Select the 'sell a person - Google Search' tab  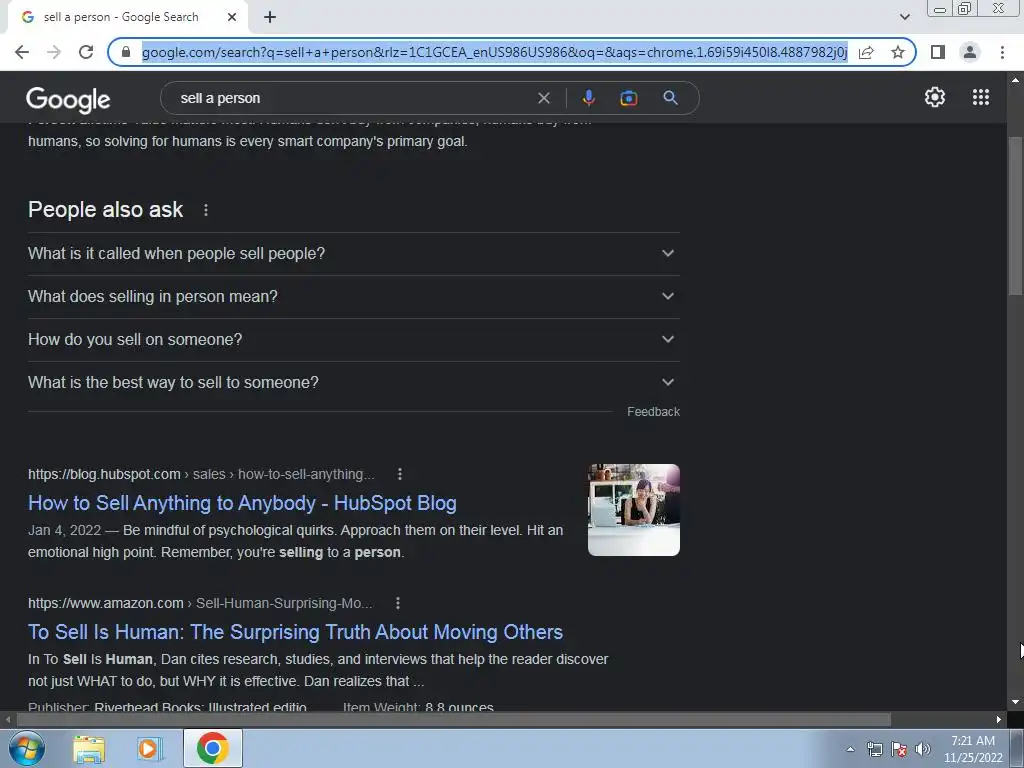coord(121,17)
